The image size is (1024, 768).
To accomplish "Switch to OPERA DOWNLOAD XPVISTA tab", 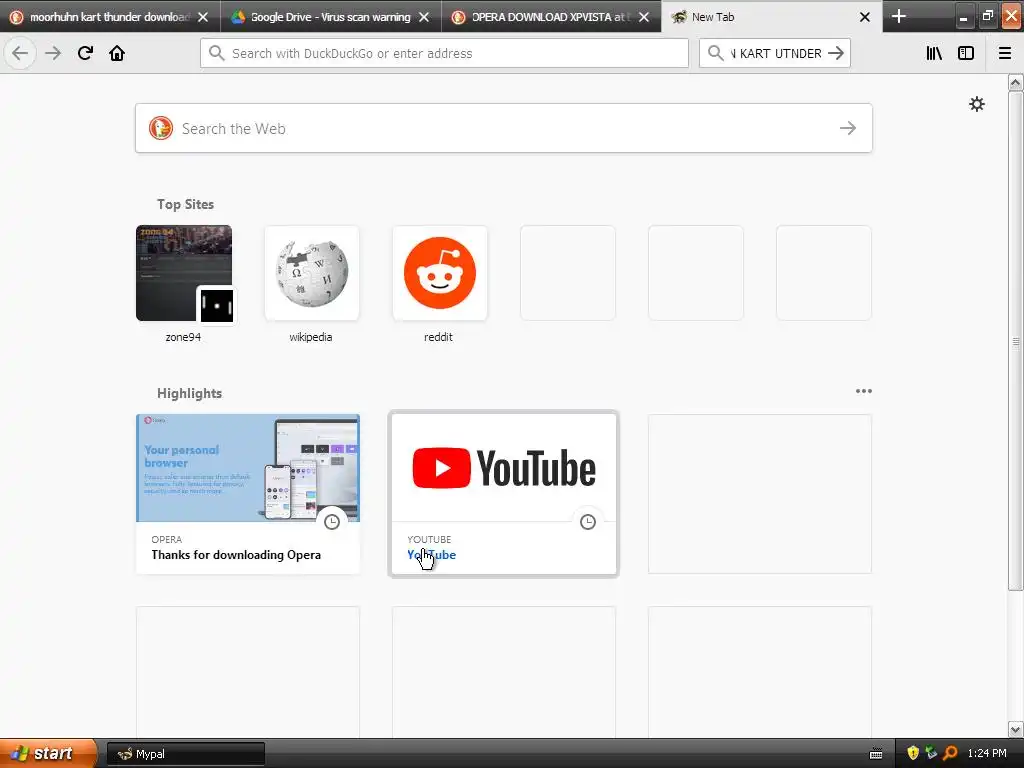I will click(x=551, y=17).
